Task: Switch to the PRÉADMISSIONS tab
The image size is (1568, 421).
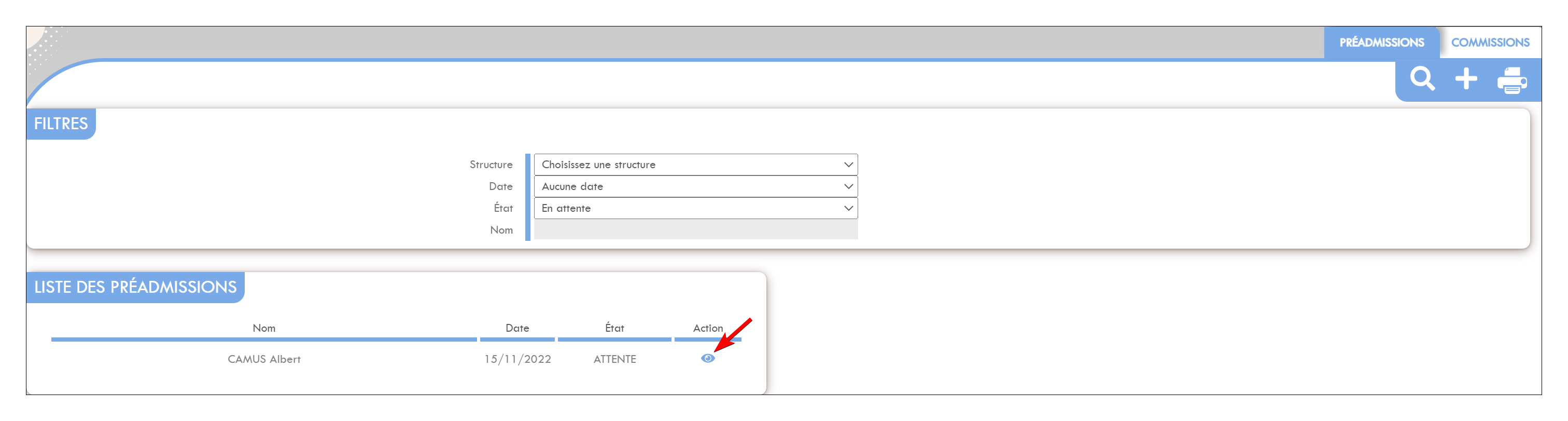Action: tap(1381, 43)
